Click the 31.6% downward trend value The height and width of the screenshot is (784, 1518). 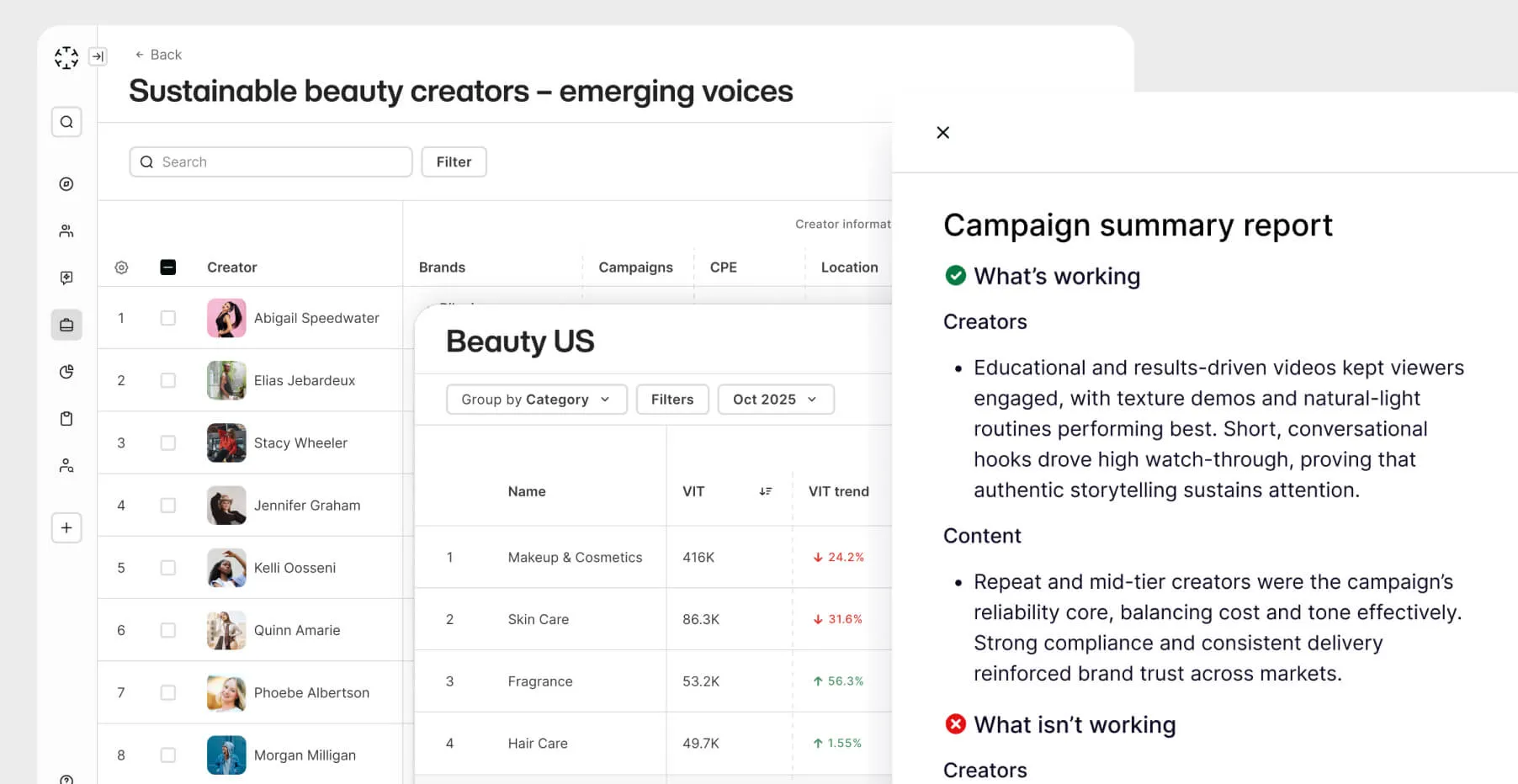tap(837, 619)
